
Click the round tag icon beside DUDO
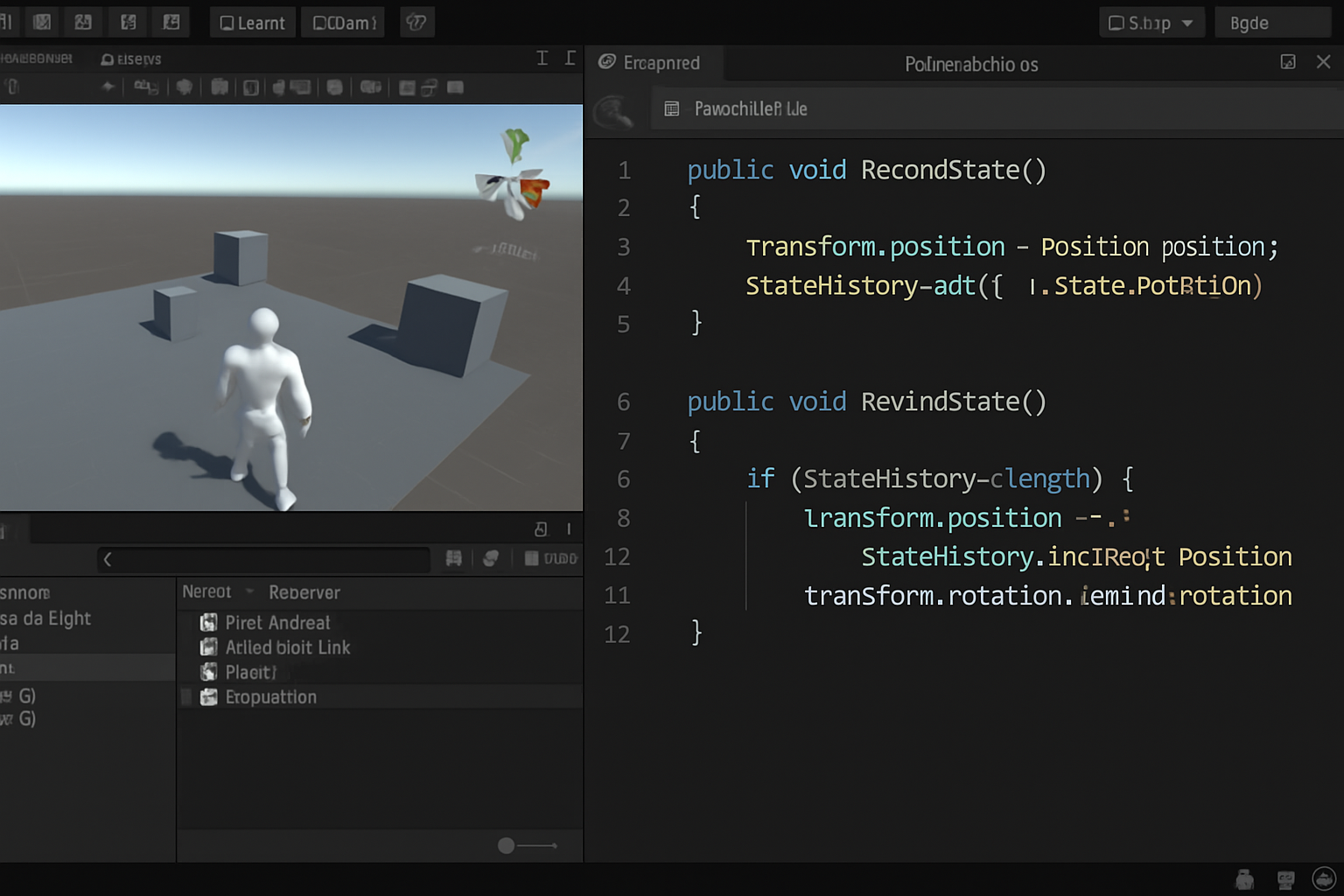pyautogui.click(x=491, y=559)
